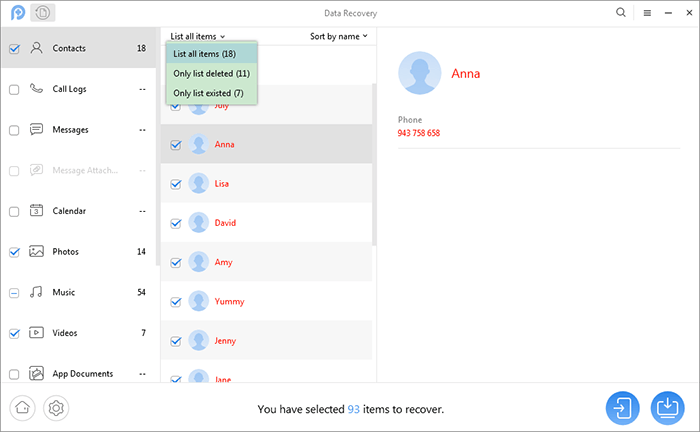The width and height of the screenshot is (700, 432).
Task: Select the contact named David
Action: 225,223
